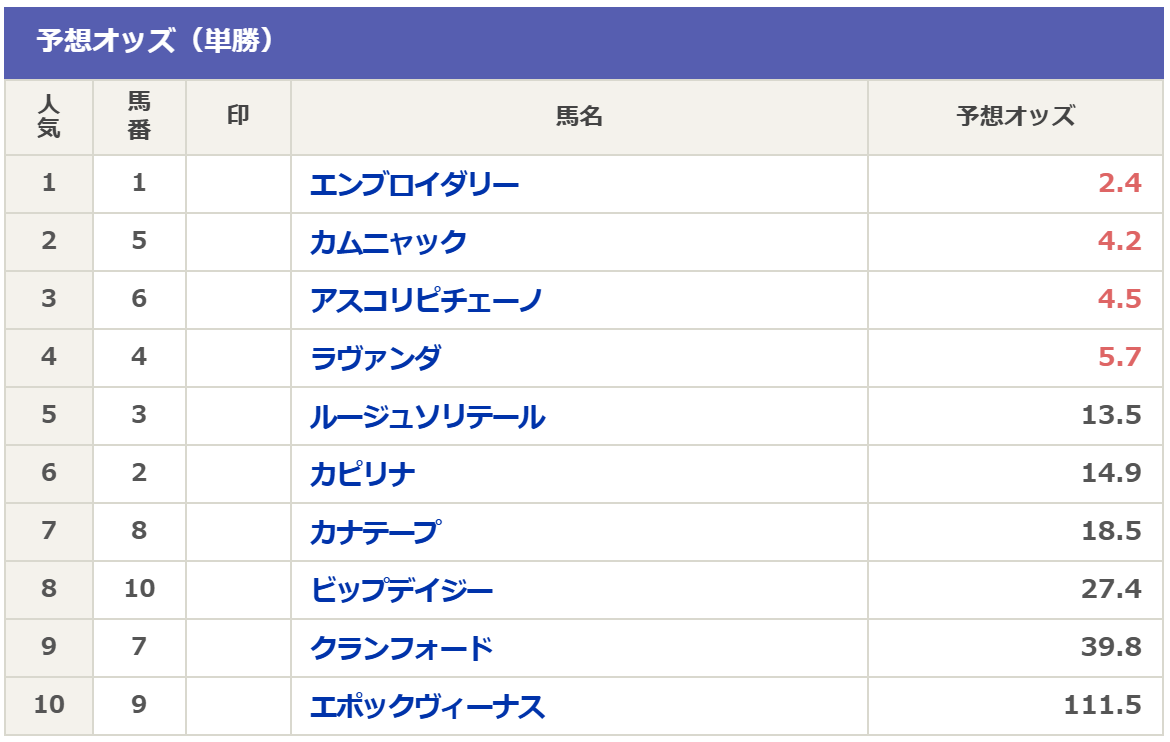This screenshot has width=1170, height=742.
Task: Click the 馬名 column header
Action: click(x=579, y=117)
